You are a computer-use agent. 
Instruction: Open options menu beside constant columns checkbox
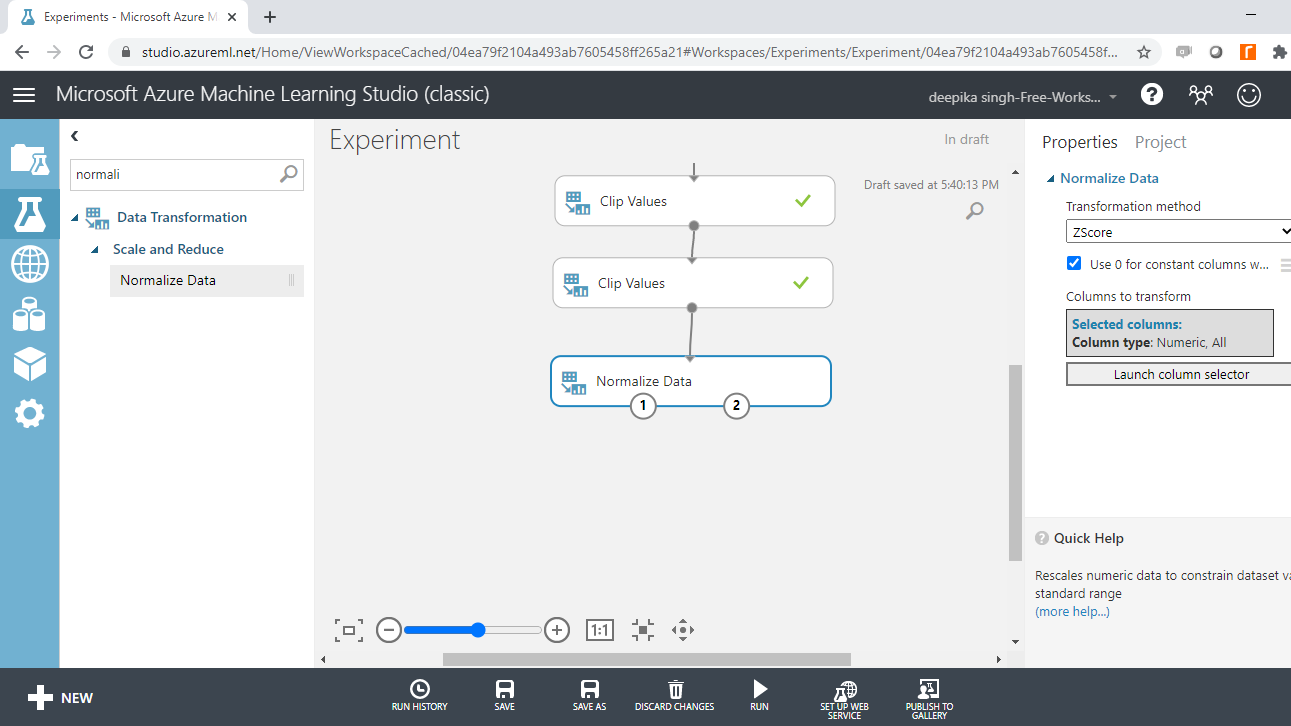click(1285, 265)
